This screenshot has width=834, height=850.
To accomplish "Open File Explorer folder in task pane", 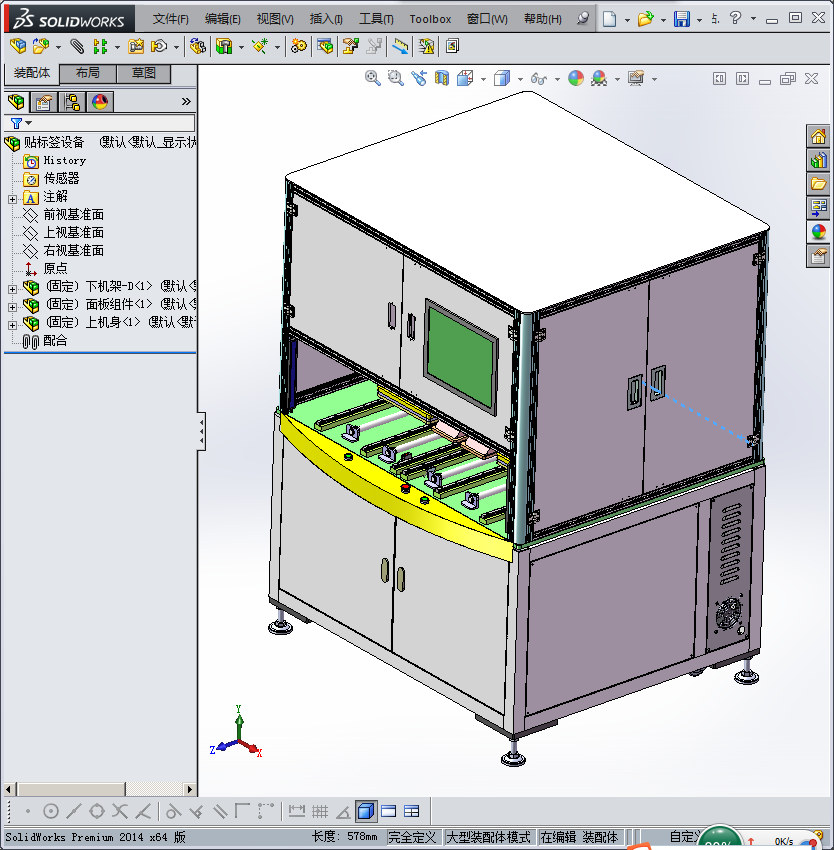I will coord(818,184).
